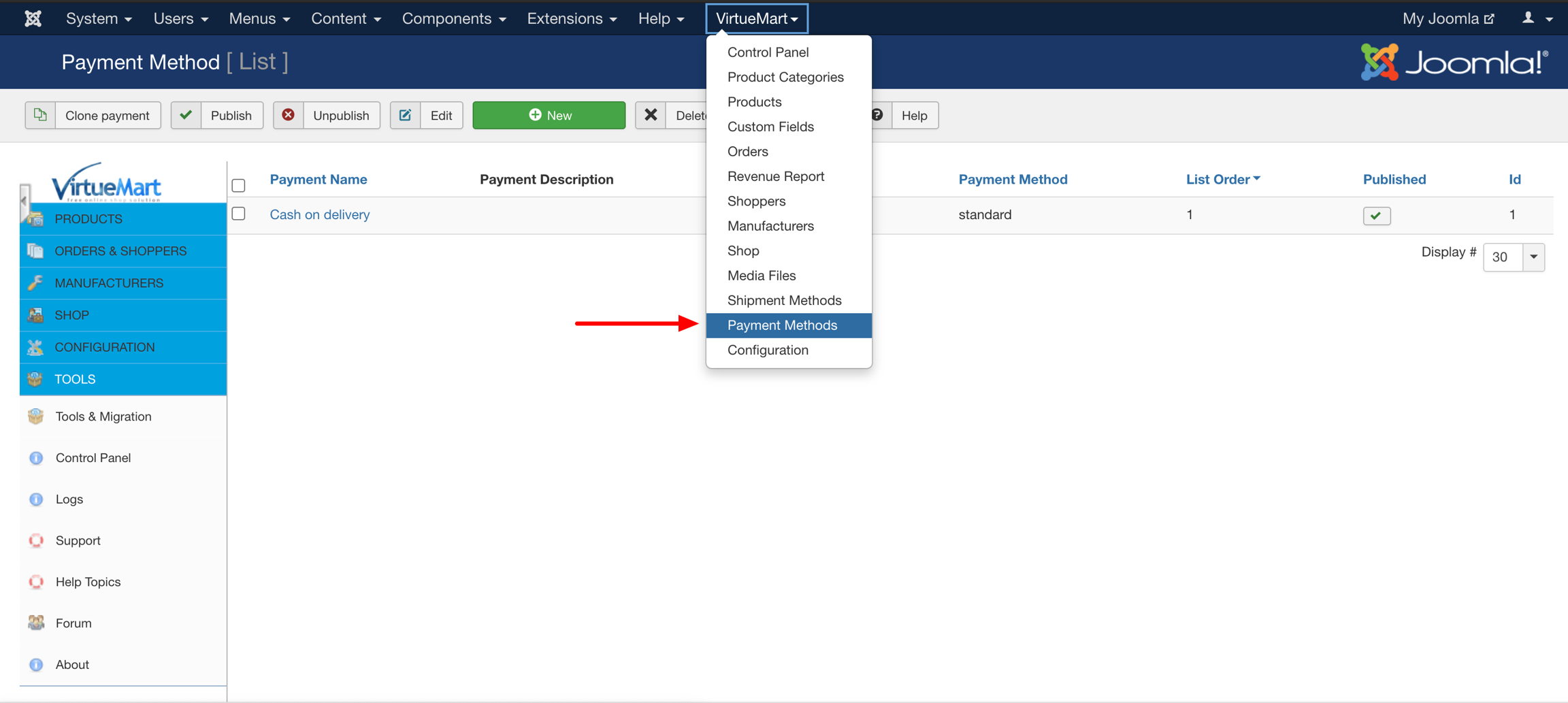Click the red Unpublish icon

(289, 115)
